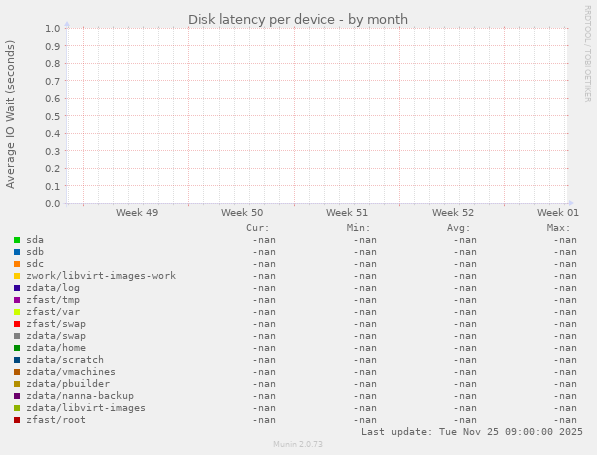Select the zfast/swap label
597x455 pixels.
pos(56,324)
